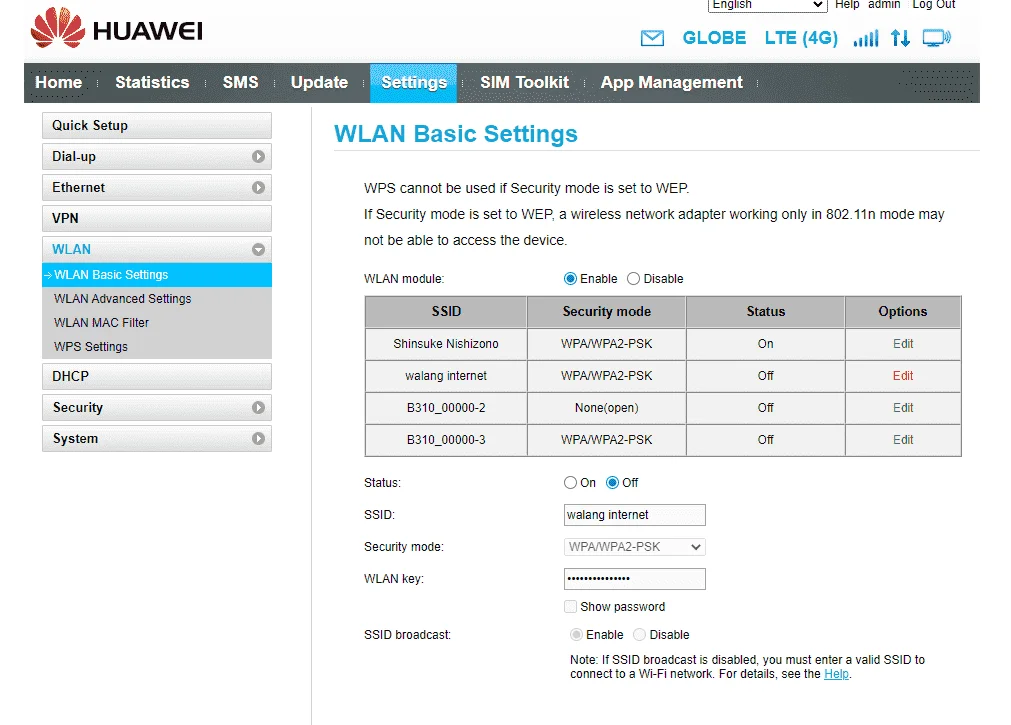The image size is (1011, 725).
Task: Click the B310_00000-3 SSID cell
Action: [x=446, y=439]
